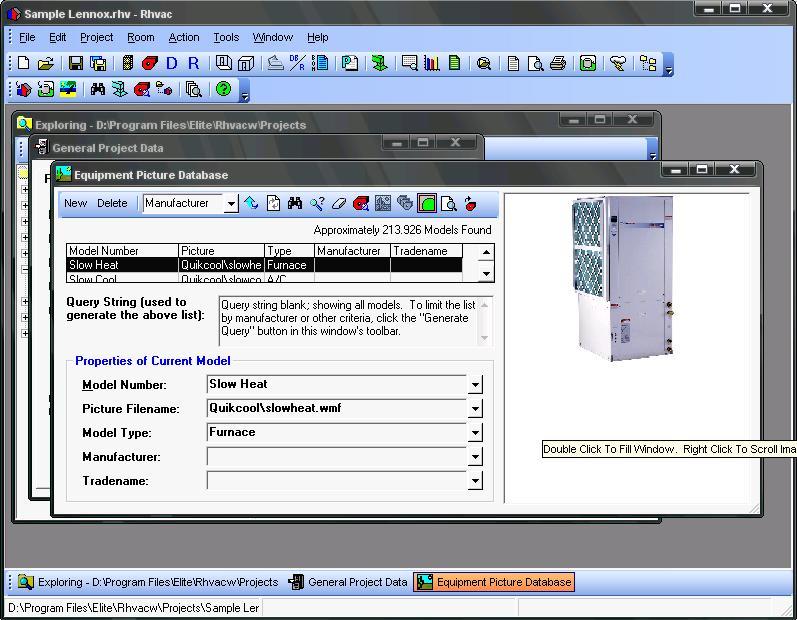The width and height of the screenshot is (797, 620).
Task: Click the red fan with magnifier icon in database toolbar
Action: point(361,204)
